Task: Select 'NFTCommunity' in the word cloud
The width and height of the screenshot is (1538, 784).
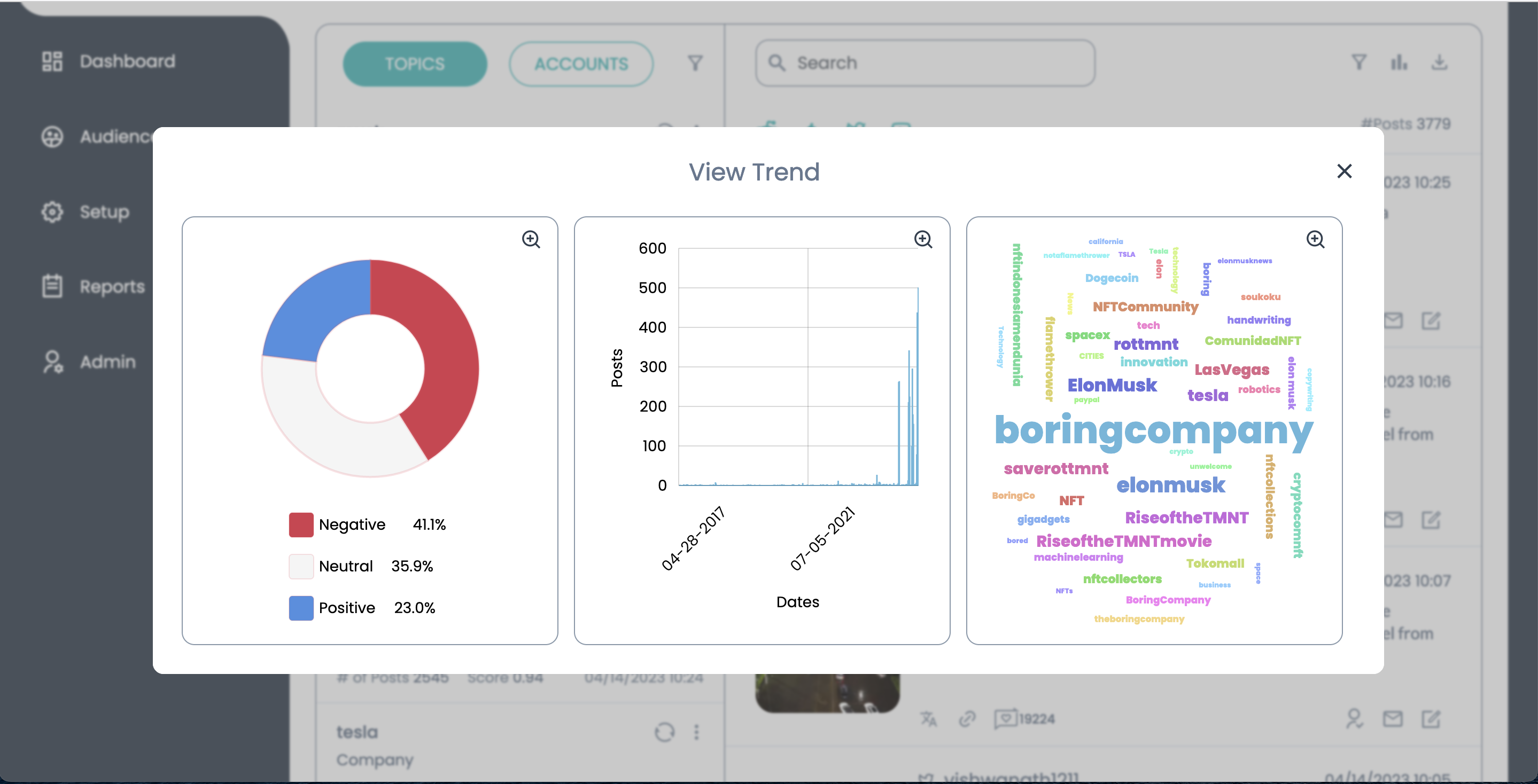Action: click(1145, 307)
